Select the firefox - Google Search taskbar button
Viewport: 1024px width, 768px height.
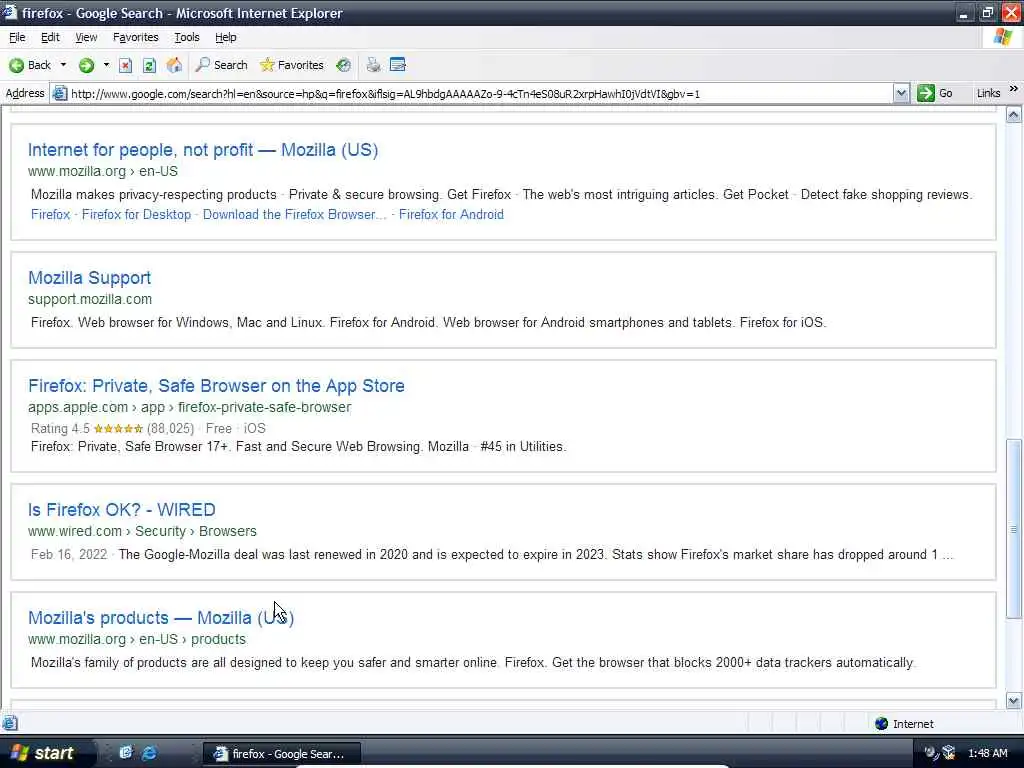click(x=281, y=754)
